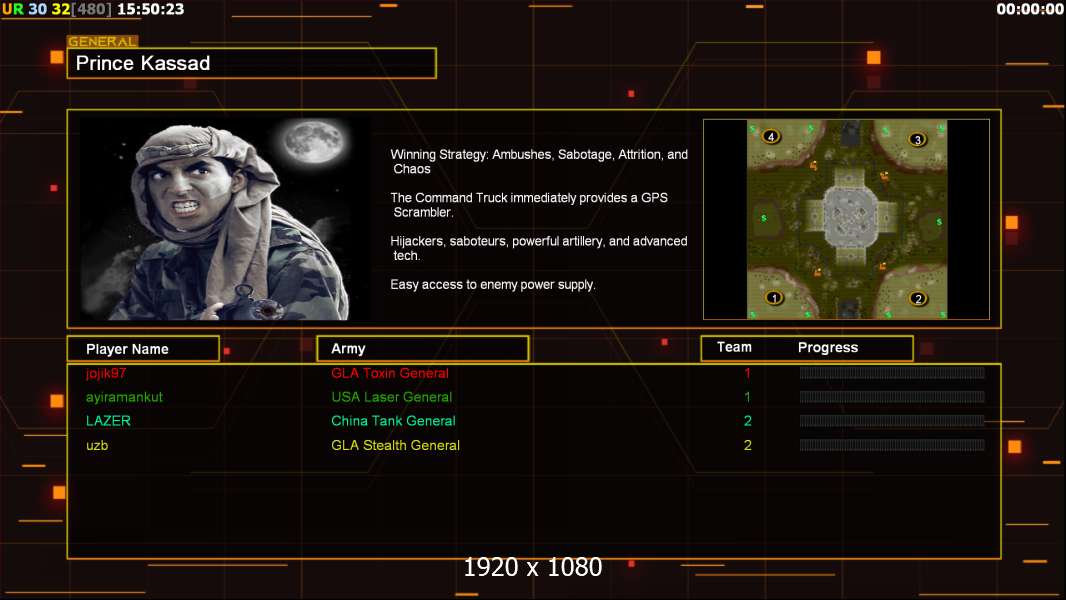Click the UR indicator in overlay
This screenshot has width=1066, height=600.
12,9
